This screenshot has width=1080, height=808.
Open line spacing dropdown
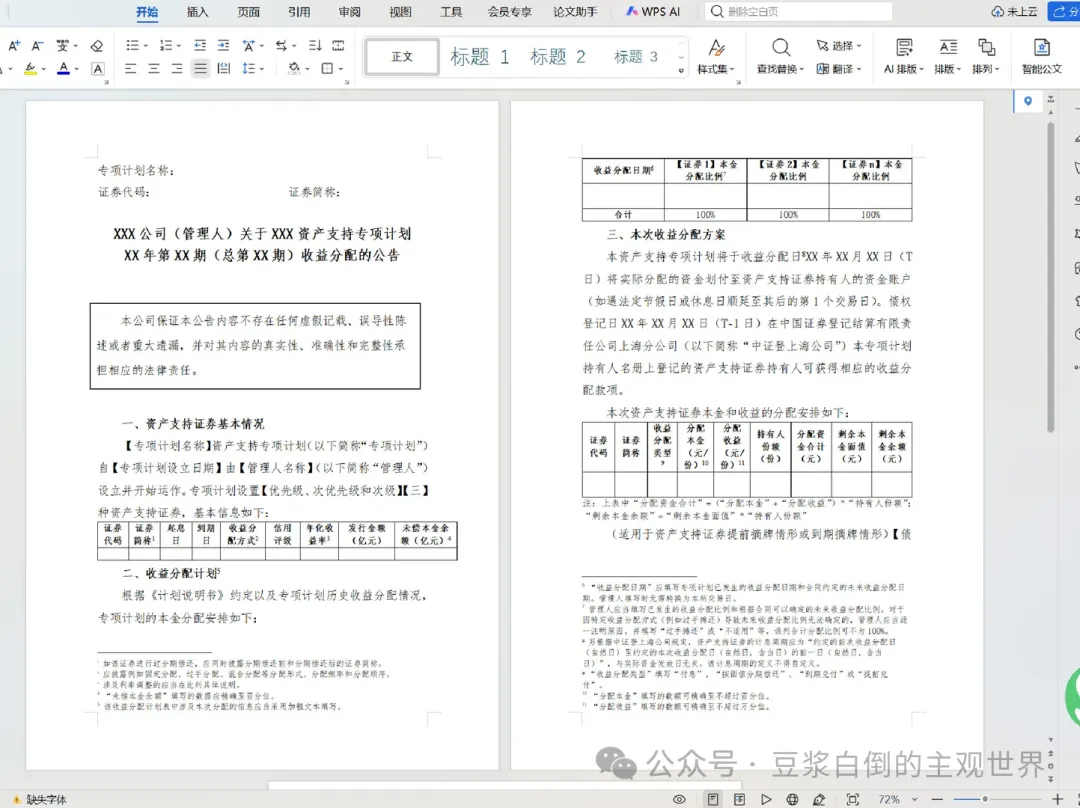(262, 69)
